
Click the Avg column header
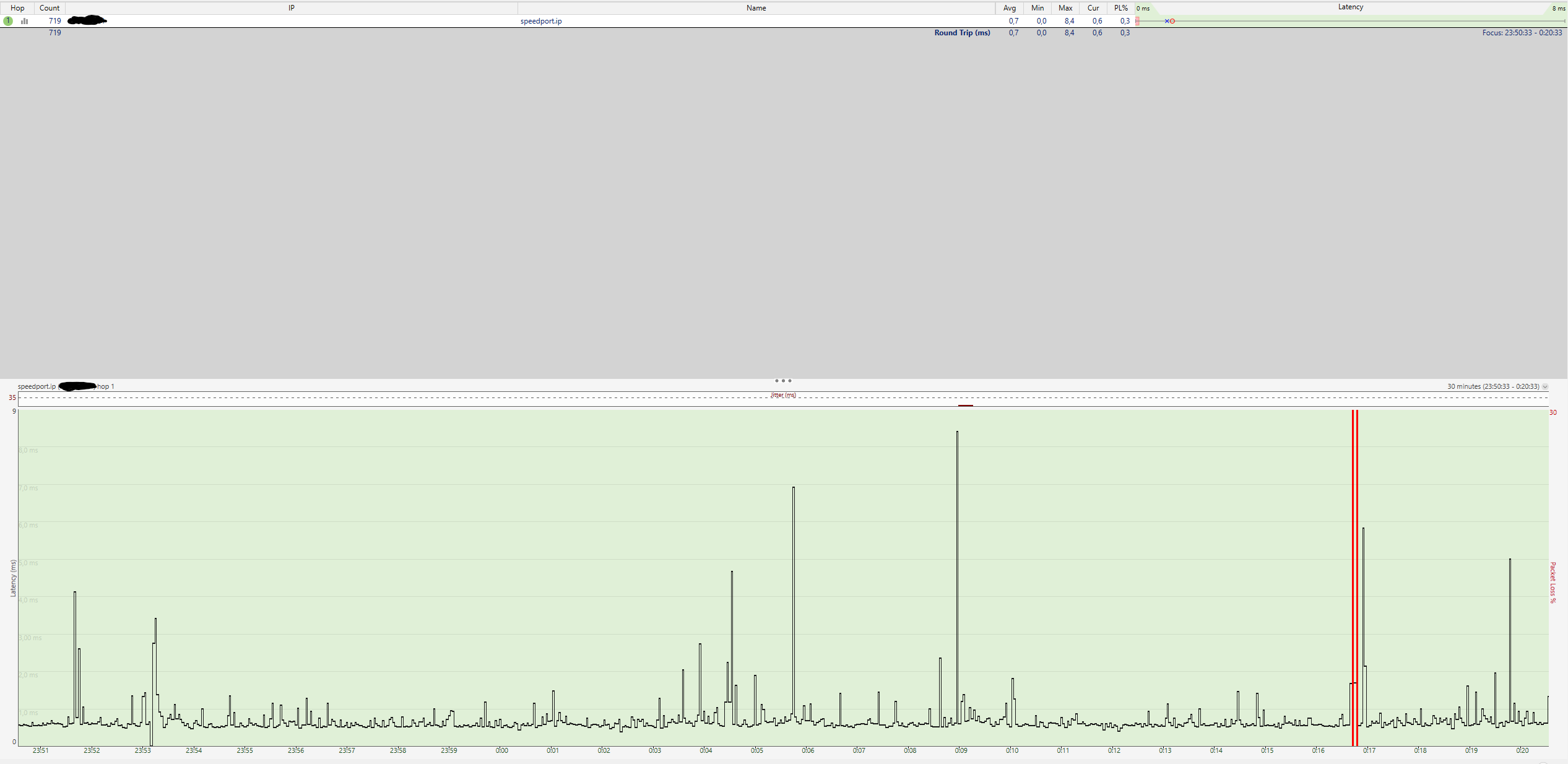click(1010, 8)
